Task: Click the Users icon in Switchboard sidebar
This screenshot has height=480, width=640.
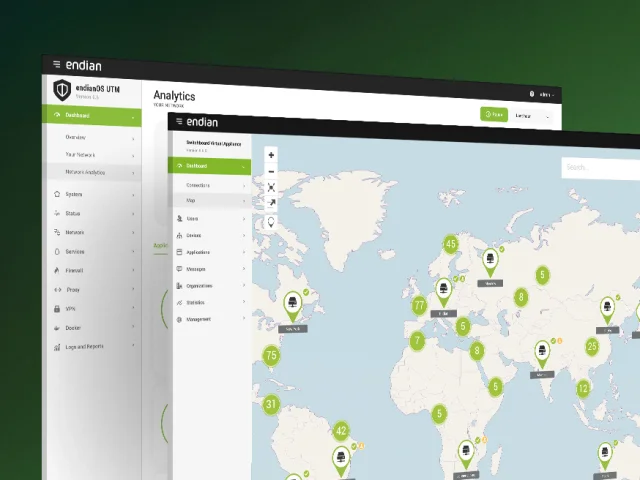Action: [x=179, y=219]
